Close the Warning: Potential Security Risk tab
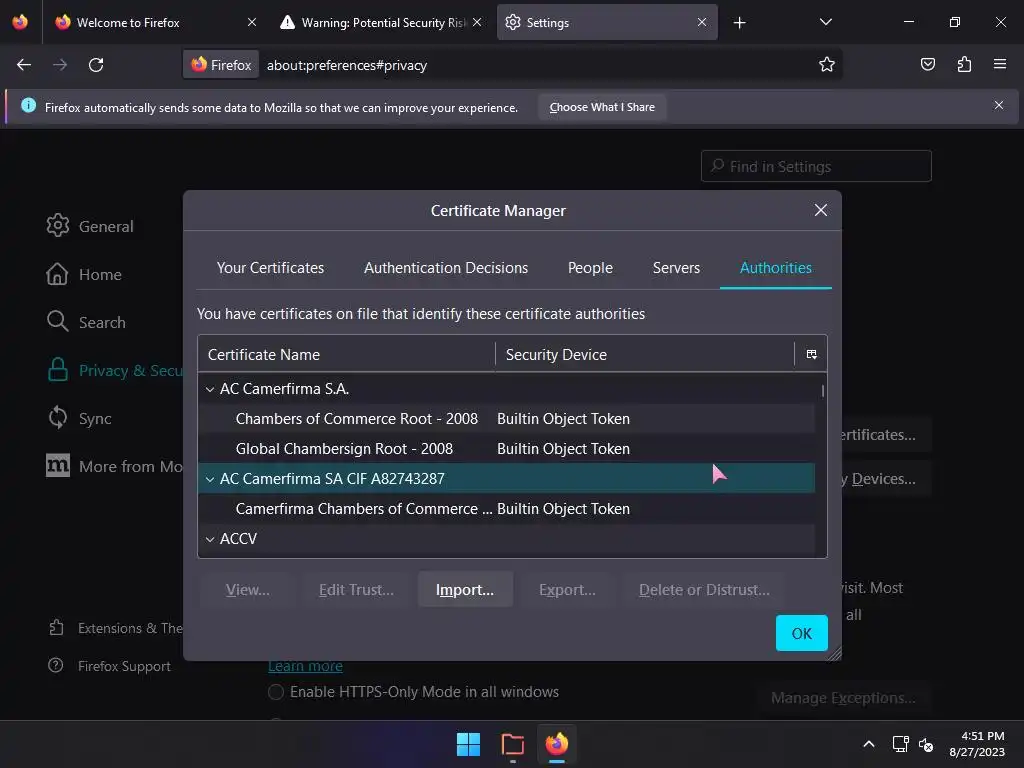Viewport: 1024px width, 768px height. (477, 22)
